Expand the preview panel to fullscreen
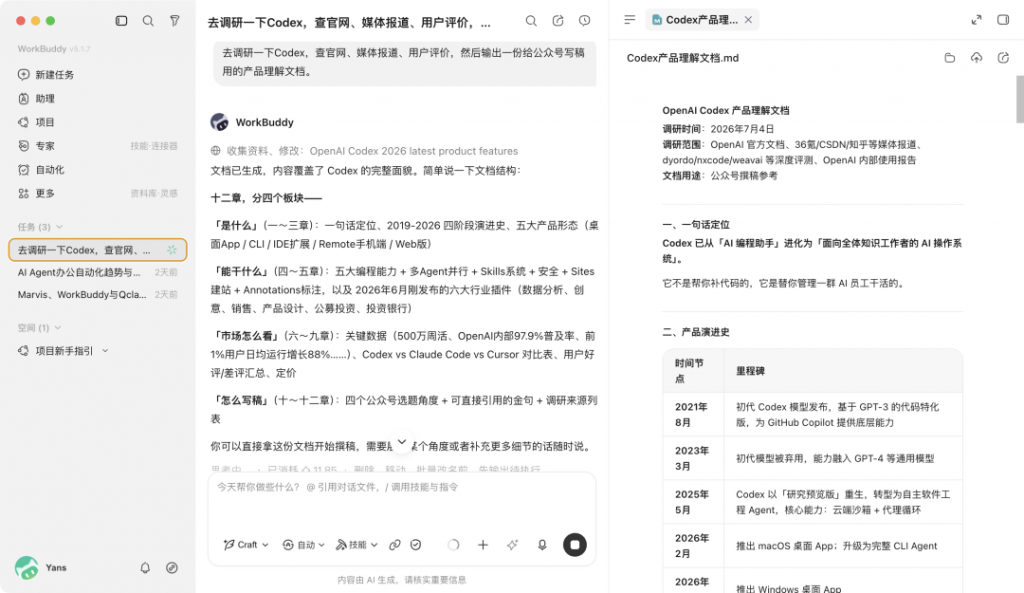This screenshot has height=593, width=1024. (976, 20)
